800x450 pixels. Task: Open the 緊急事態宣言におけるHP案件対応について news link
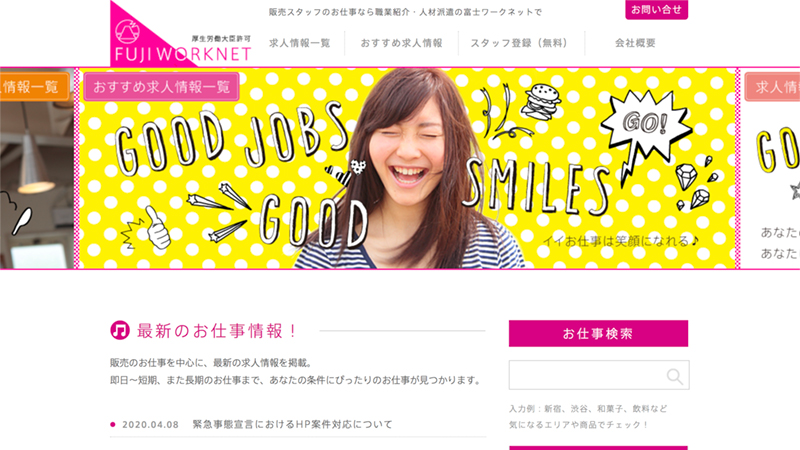(292, 424)
